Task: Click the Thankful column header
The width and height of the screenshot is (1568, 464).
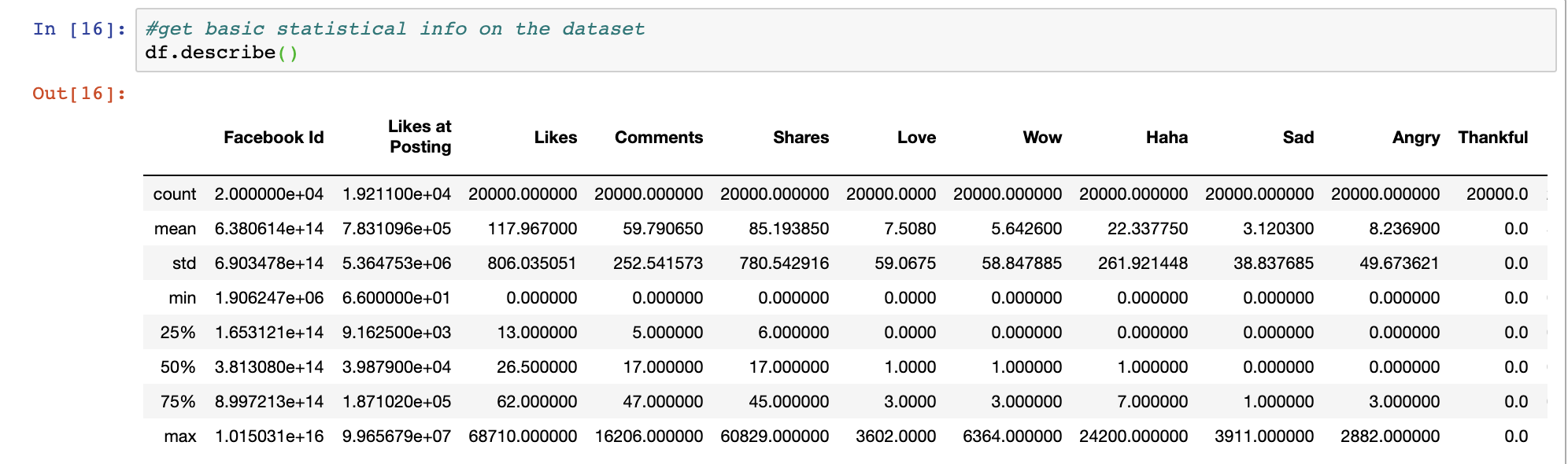Action: [1492, 138]
